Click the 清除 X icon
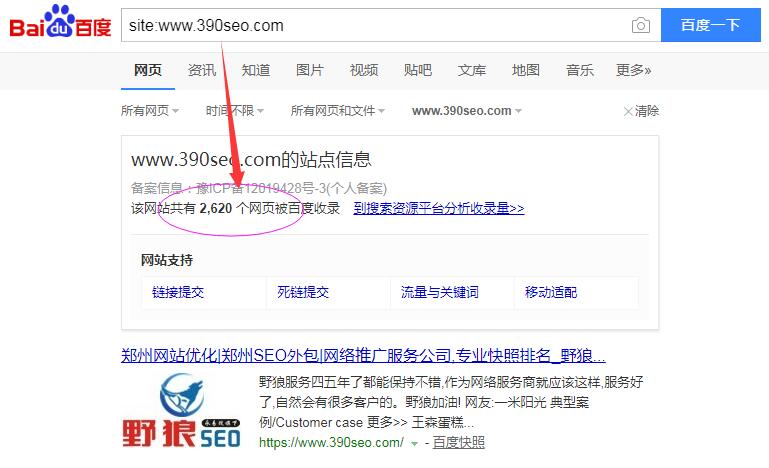This screenshot has width=769, height=468. 628,111
